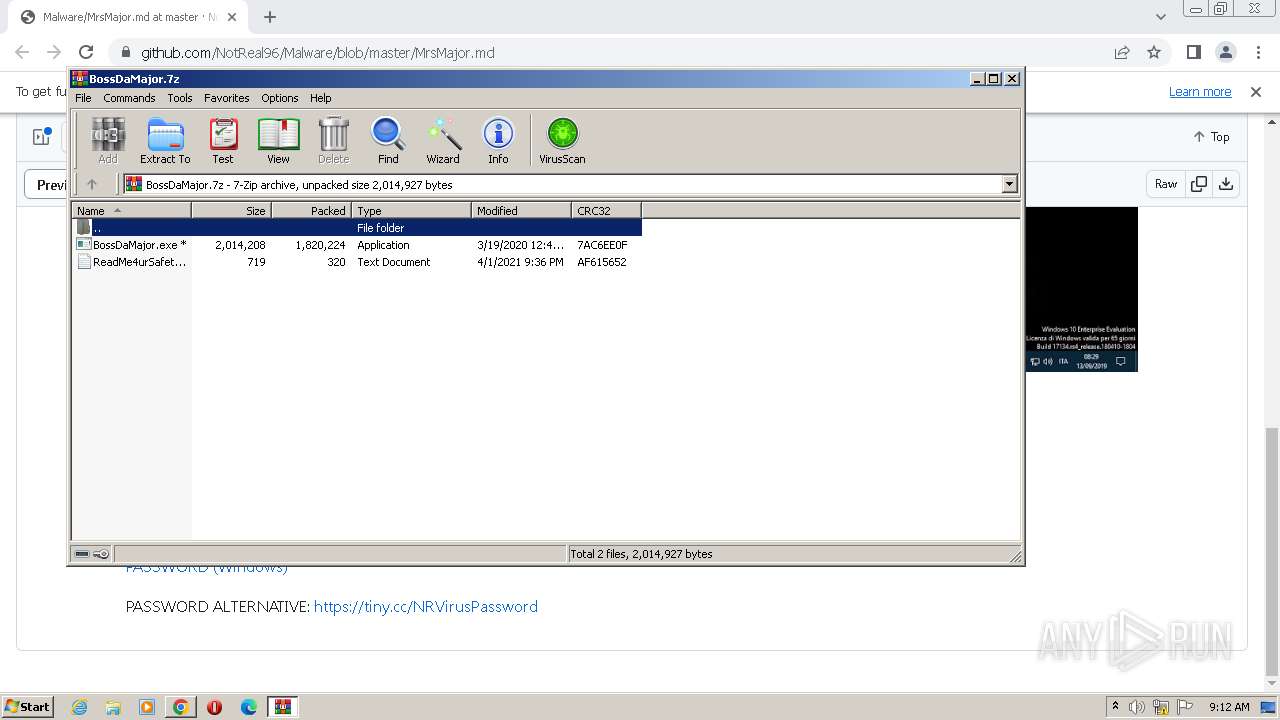Image resolution: width=1280 pixels, height=720 pixels.
Task: Share this page icon in address bar
Action: point(1122,52)
